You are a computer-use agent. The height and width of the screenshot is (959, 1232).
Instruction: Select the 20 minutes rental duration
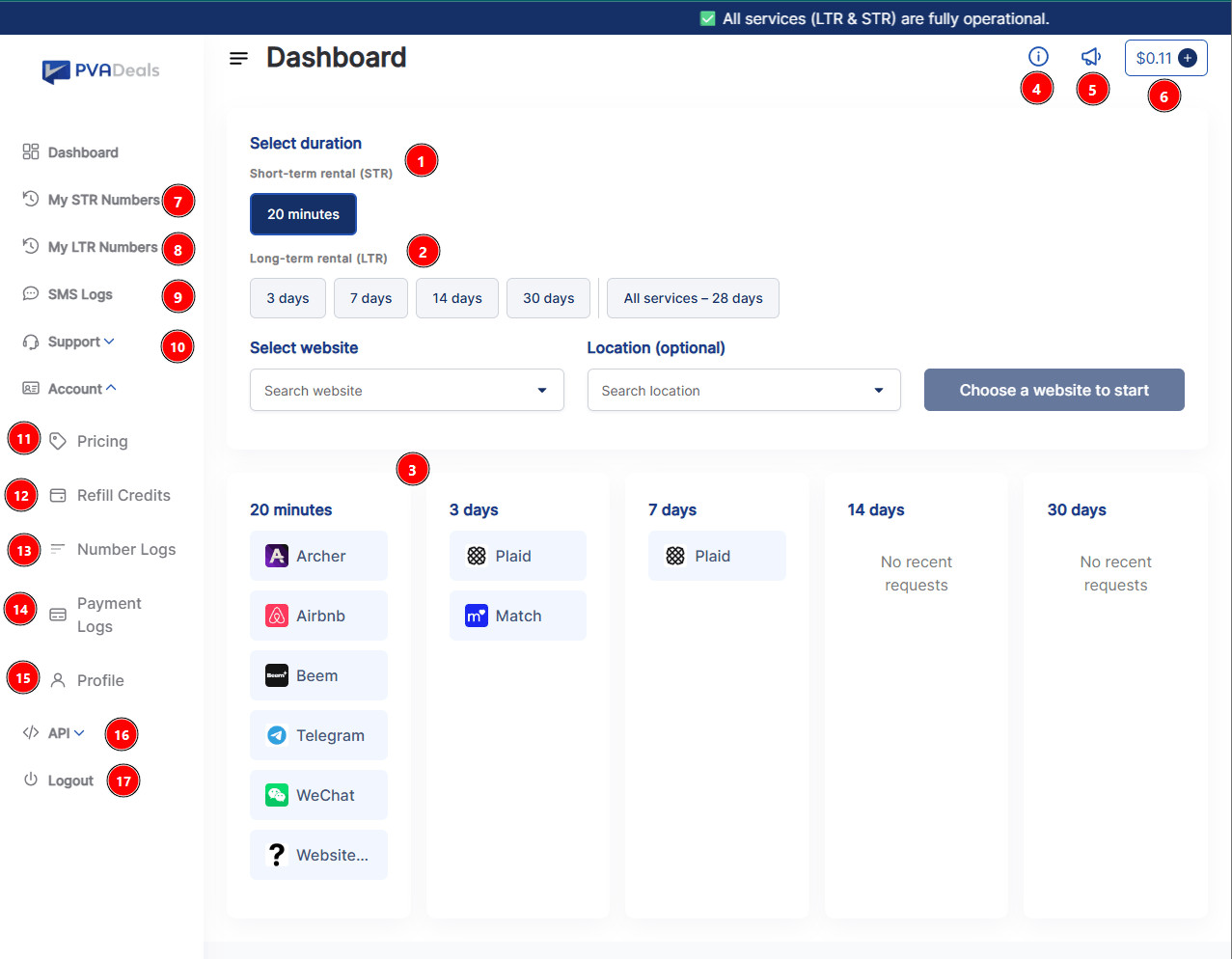coord(303,214)
